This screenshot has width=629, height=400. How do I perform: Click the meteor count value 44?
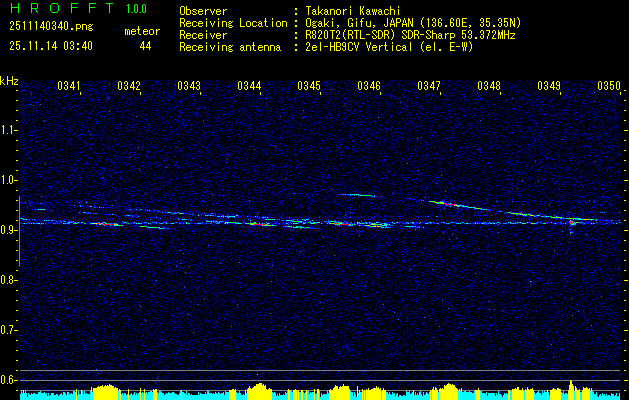click(145, 46)
